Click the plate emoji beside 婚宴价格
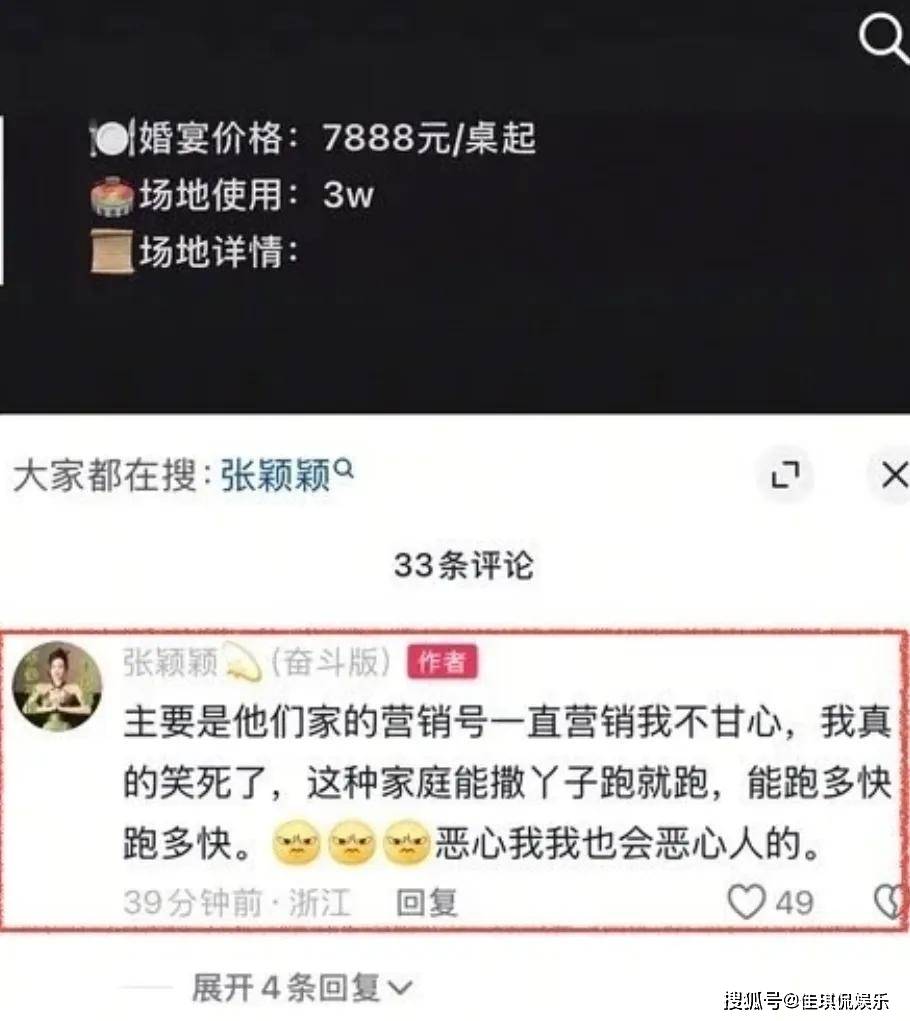Image resolution: width=910 pixels, height=1021 pixels. pos(112,138)
